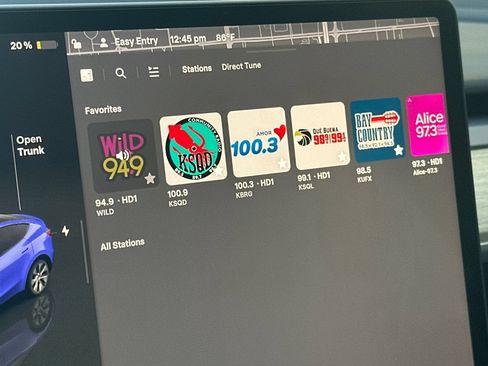Open the search magnifier icon

click(120, 73)
